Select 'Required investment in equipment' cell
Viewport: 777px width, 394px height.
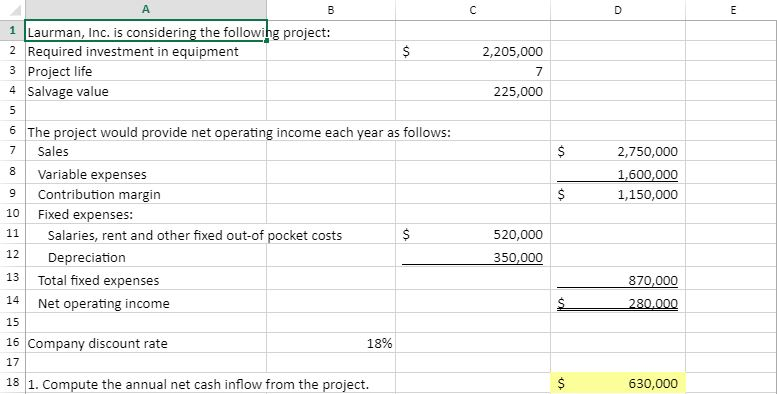[146, 51]
